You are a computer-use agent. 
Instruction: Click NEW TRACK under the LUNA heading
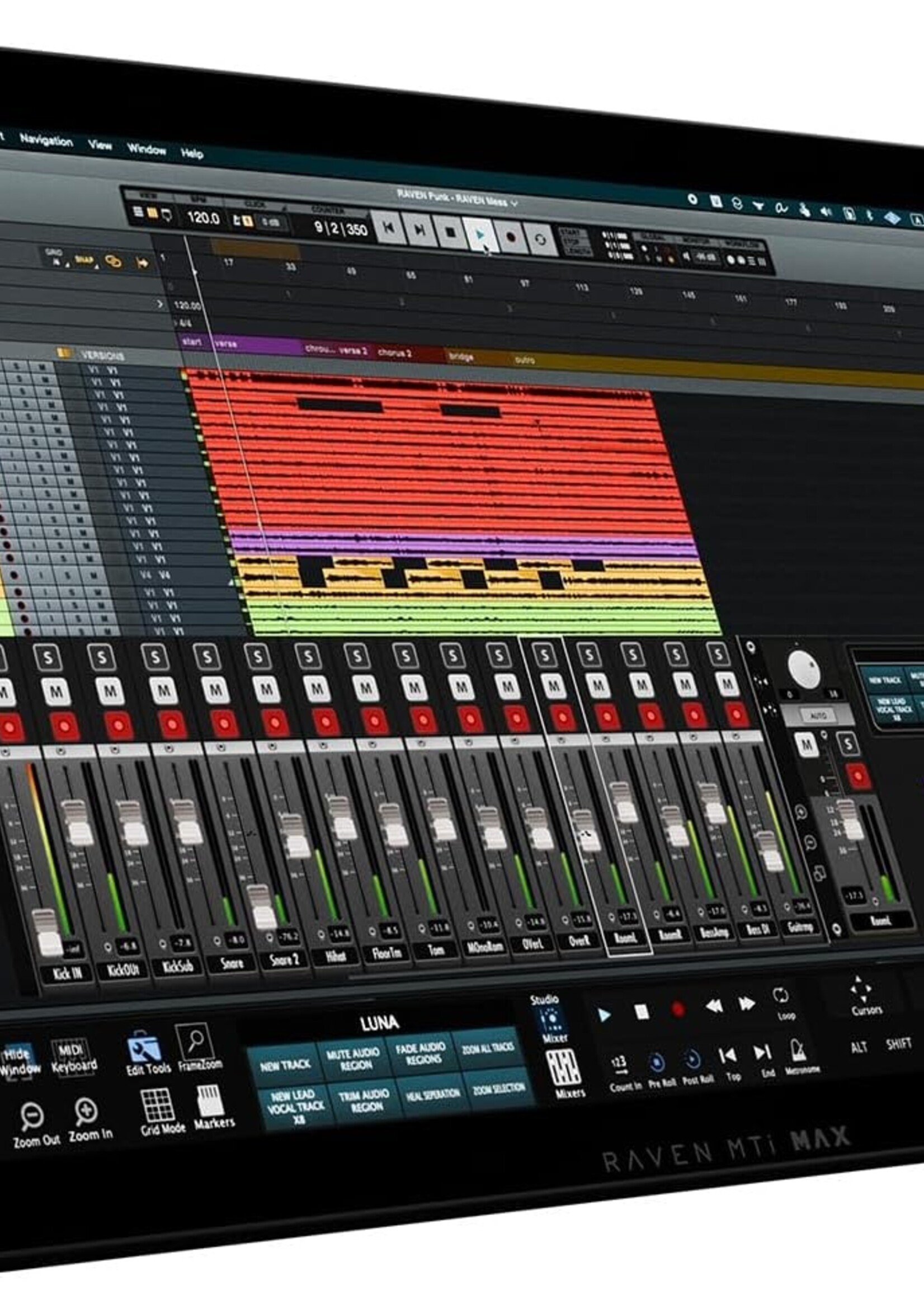[x=286, y=1065]
